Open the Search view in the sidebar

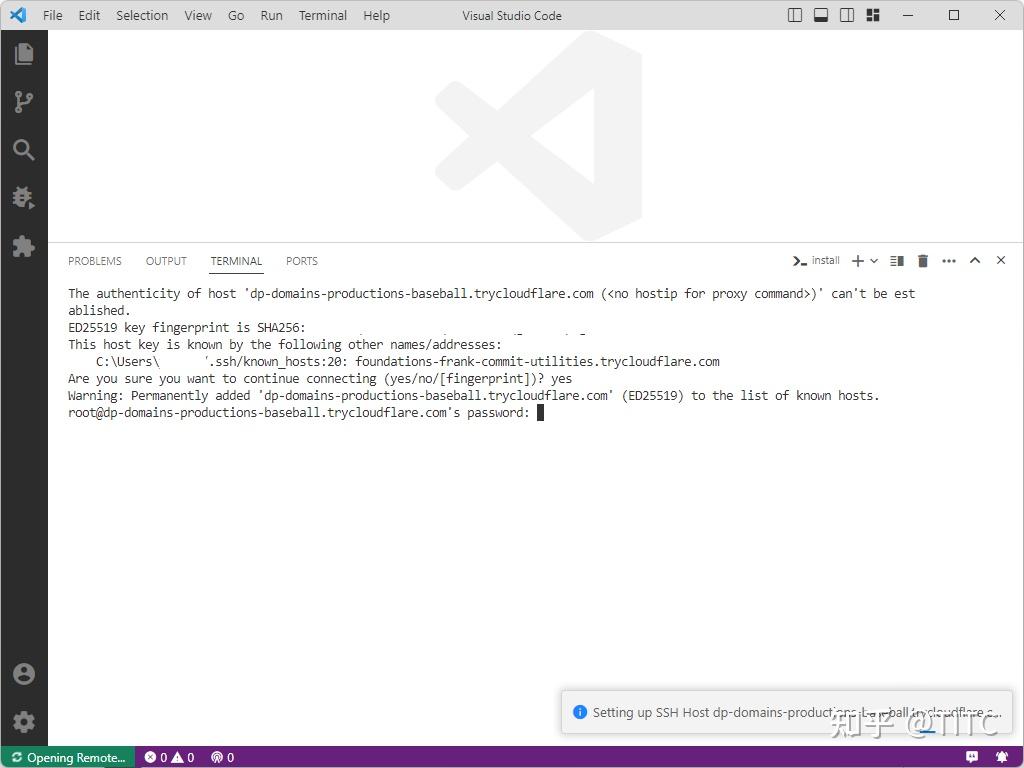pos(24,149)
